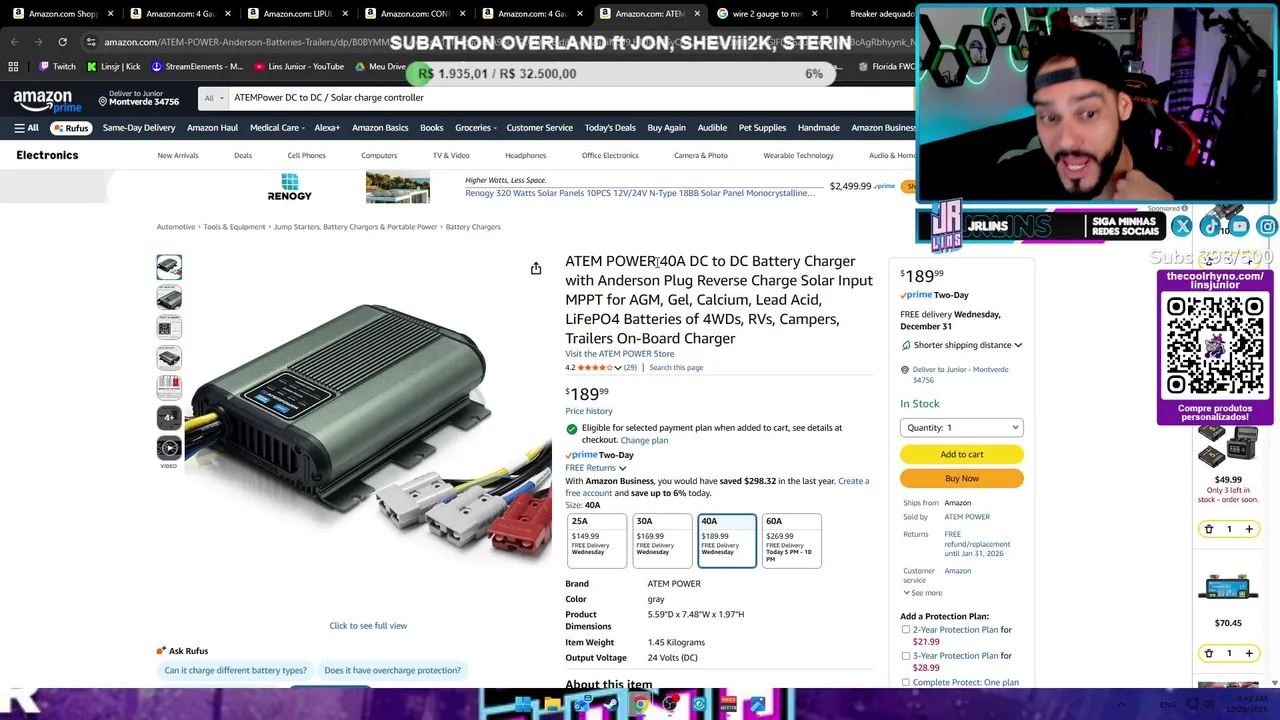1280x720 pixels.
Task: Open Groceries nav dropdown
Action: [476, 128]
